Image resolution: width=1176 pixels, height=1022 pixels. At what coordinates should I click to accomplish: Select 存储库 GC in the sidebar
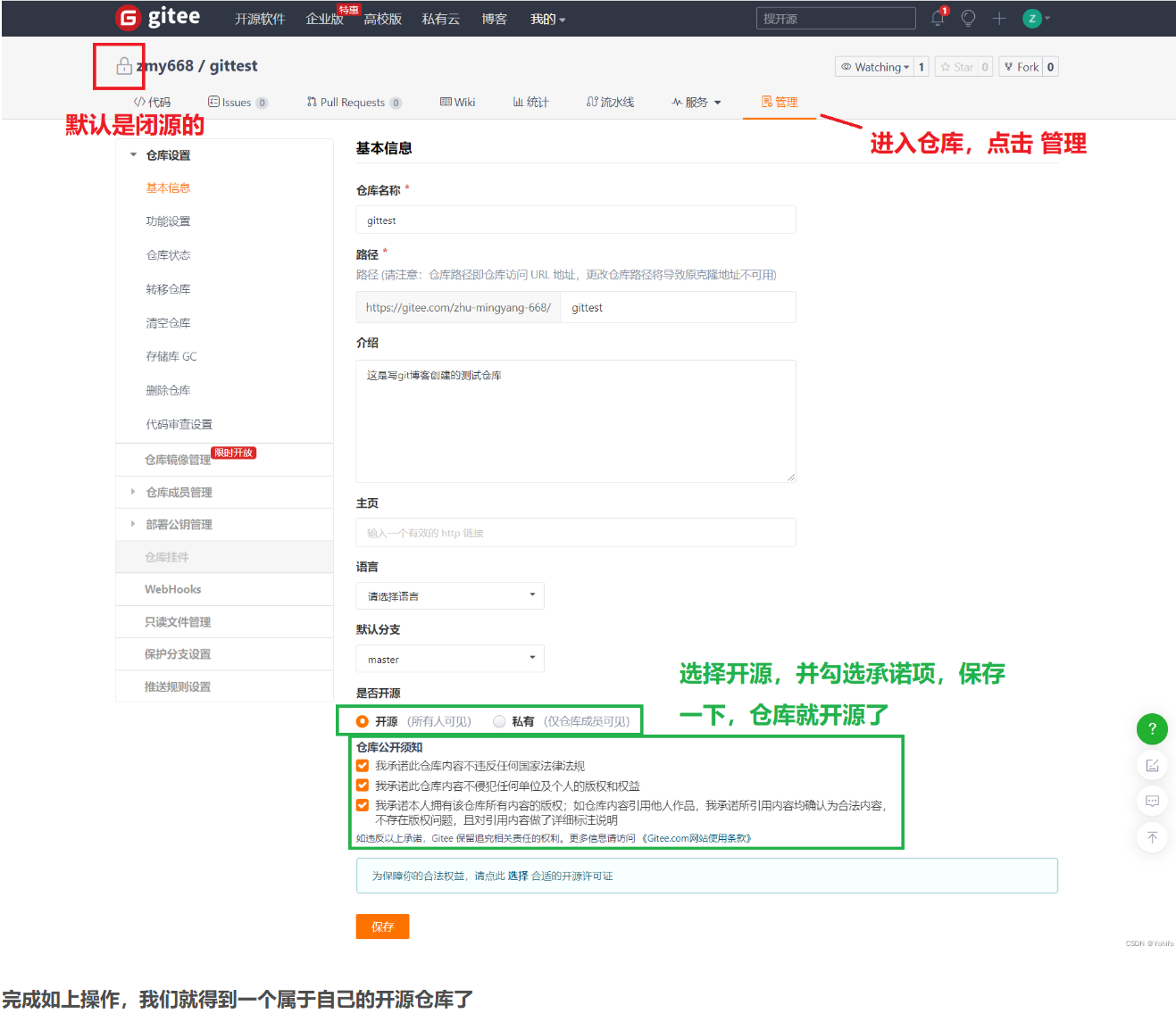(171, 356)
